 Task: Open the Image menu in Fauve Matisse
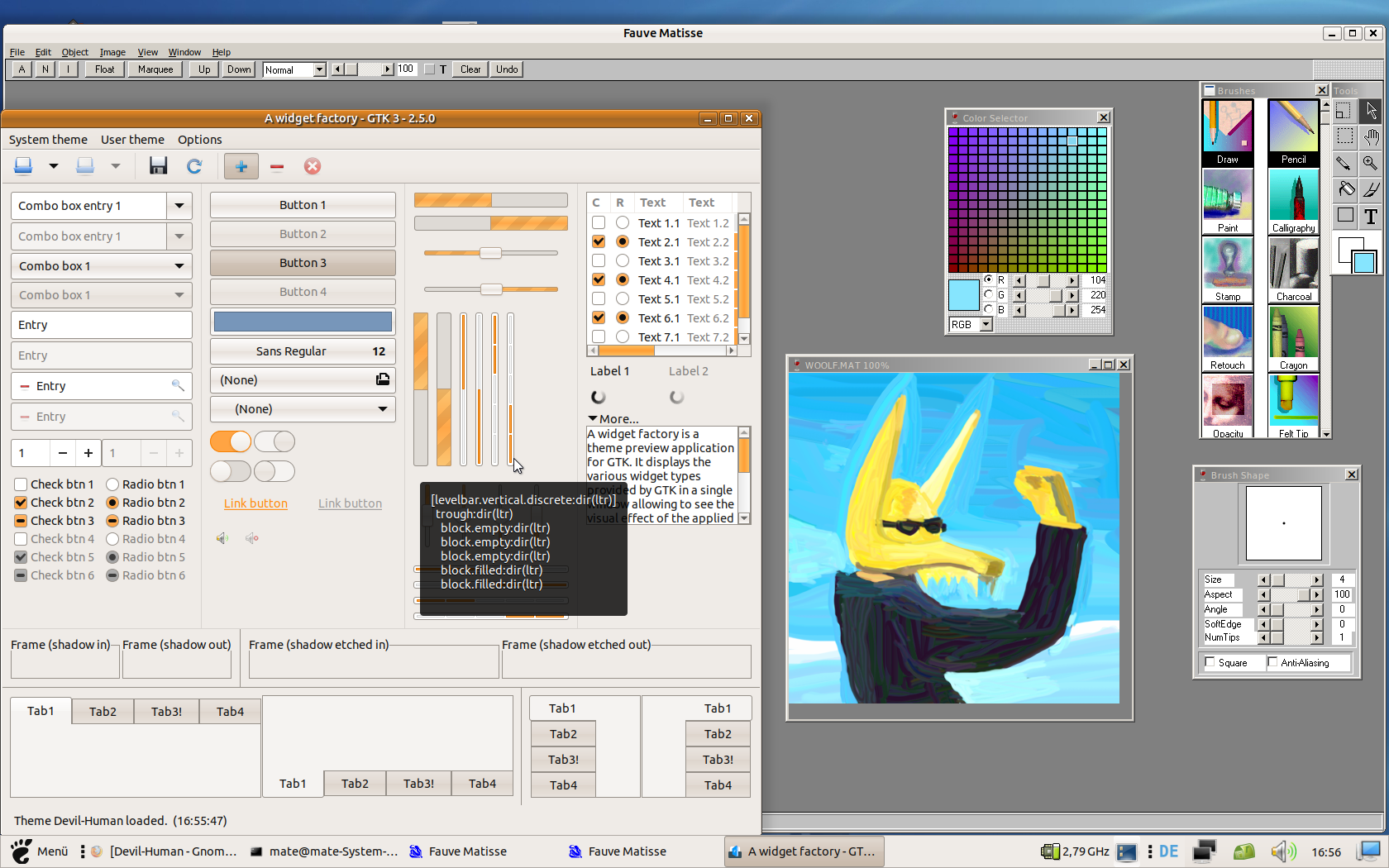point(112,52)
